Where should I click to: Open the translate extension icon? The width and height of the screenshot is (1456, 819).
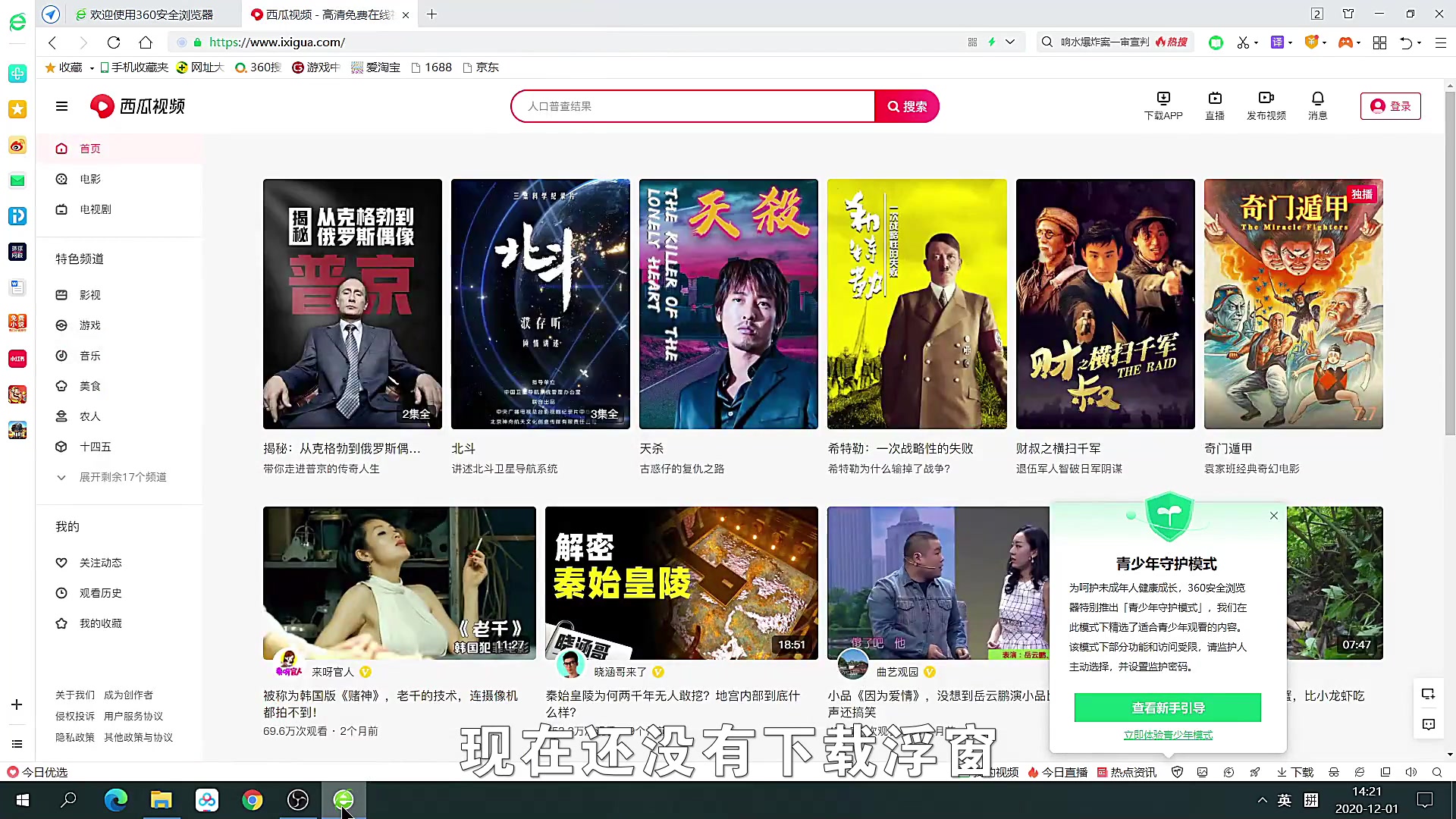coord(1278,42)
